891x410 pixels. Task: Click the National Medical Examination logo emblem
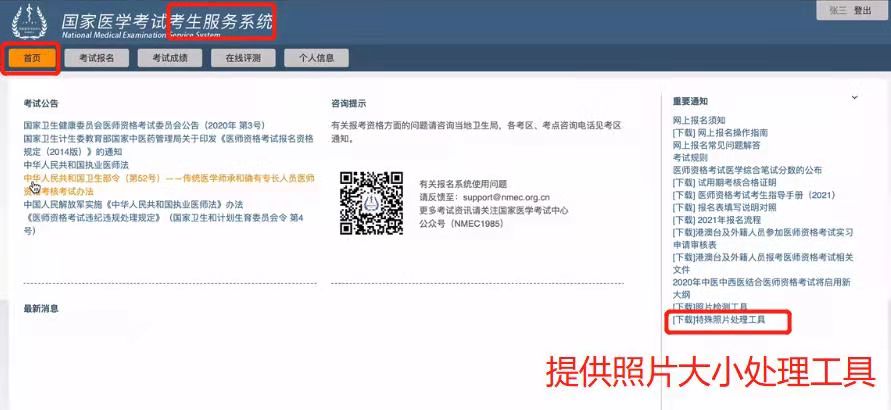click(x=29, y=23)
